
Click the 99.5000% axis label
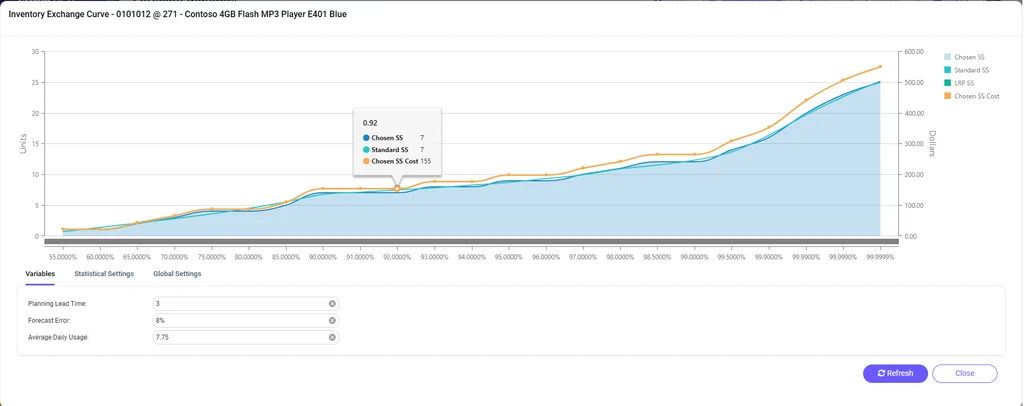[732, 257]
